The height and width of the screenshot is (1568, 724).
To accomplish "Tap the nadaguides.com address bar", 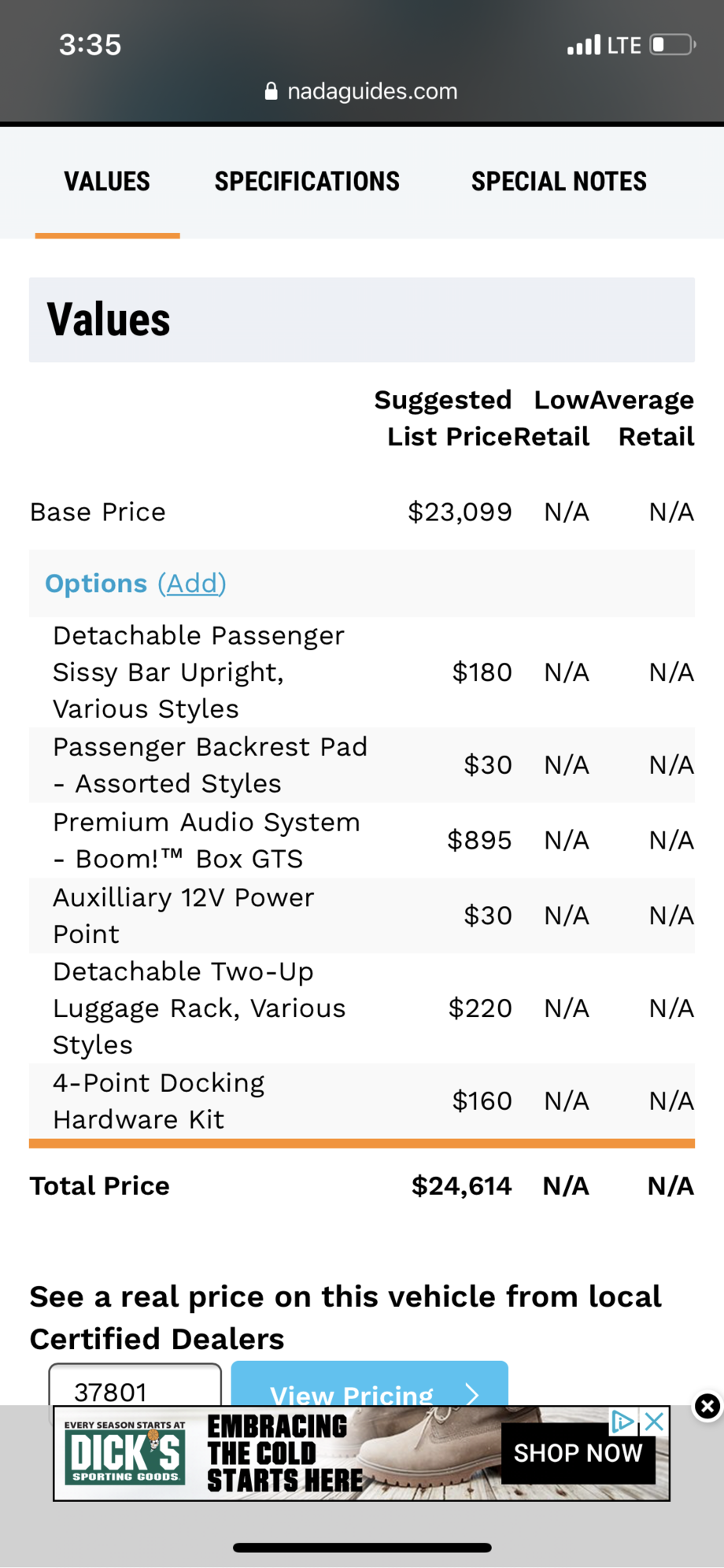I will pyautogui.click(x=371, y=91).
